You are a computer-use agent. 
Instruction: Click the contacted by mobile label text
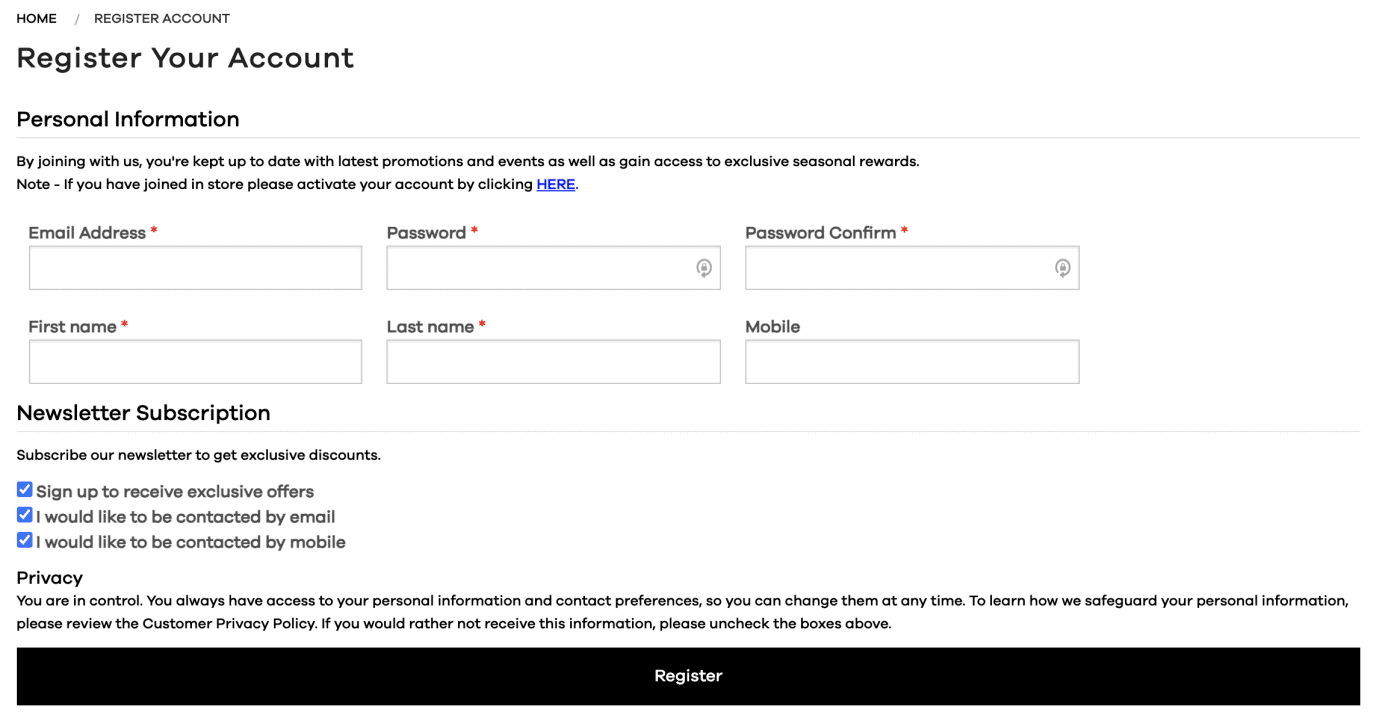191,543
